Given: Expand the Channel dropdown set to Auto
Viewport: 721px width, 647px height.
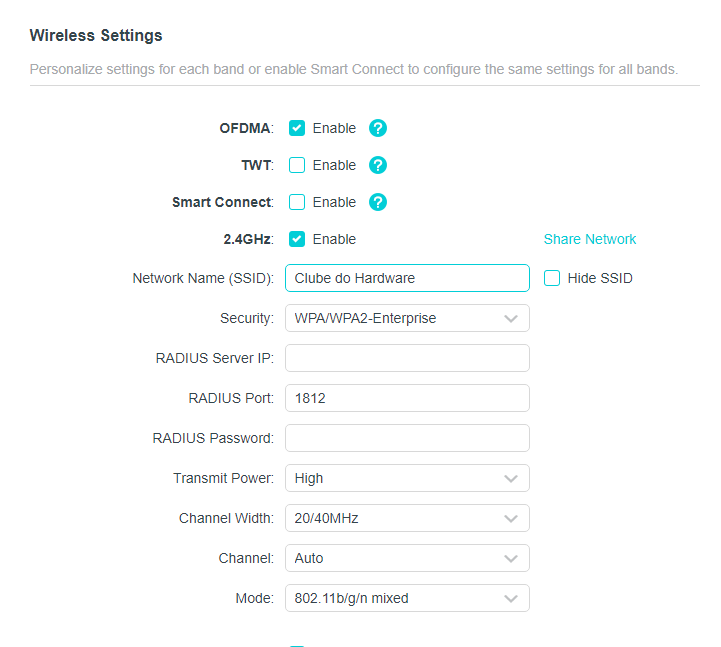Looking at the screenshot, I should (x=407, y=558).
